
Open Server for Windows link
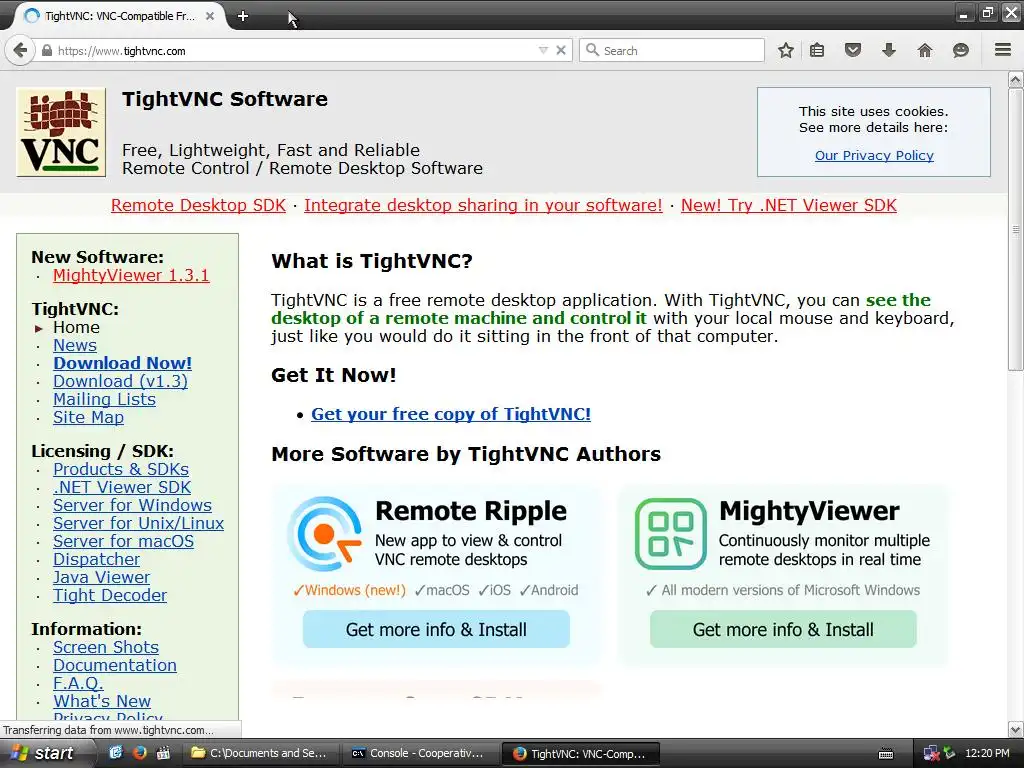pyautogui.click(x=133, y=505)
